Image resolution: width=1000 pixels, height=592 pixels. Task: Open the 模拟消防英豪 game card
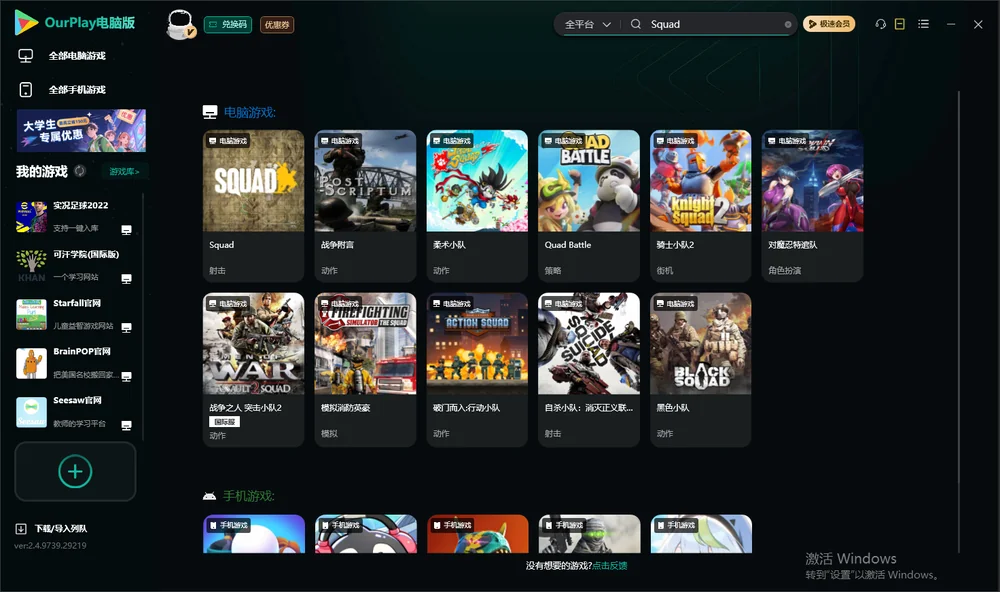[365, 369]
